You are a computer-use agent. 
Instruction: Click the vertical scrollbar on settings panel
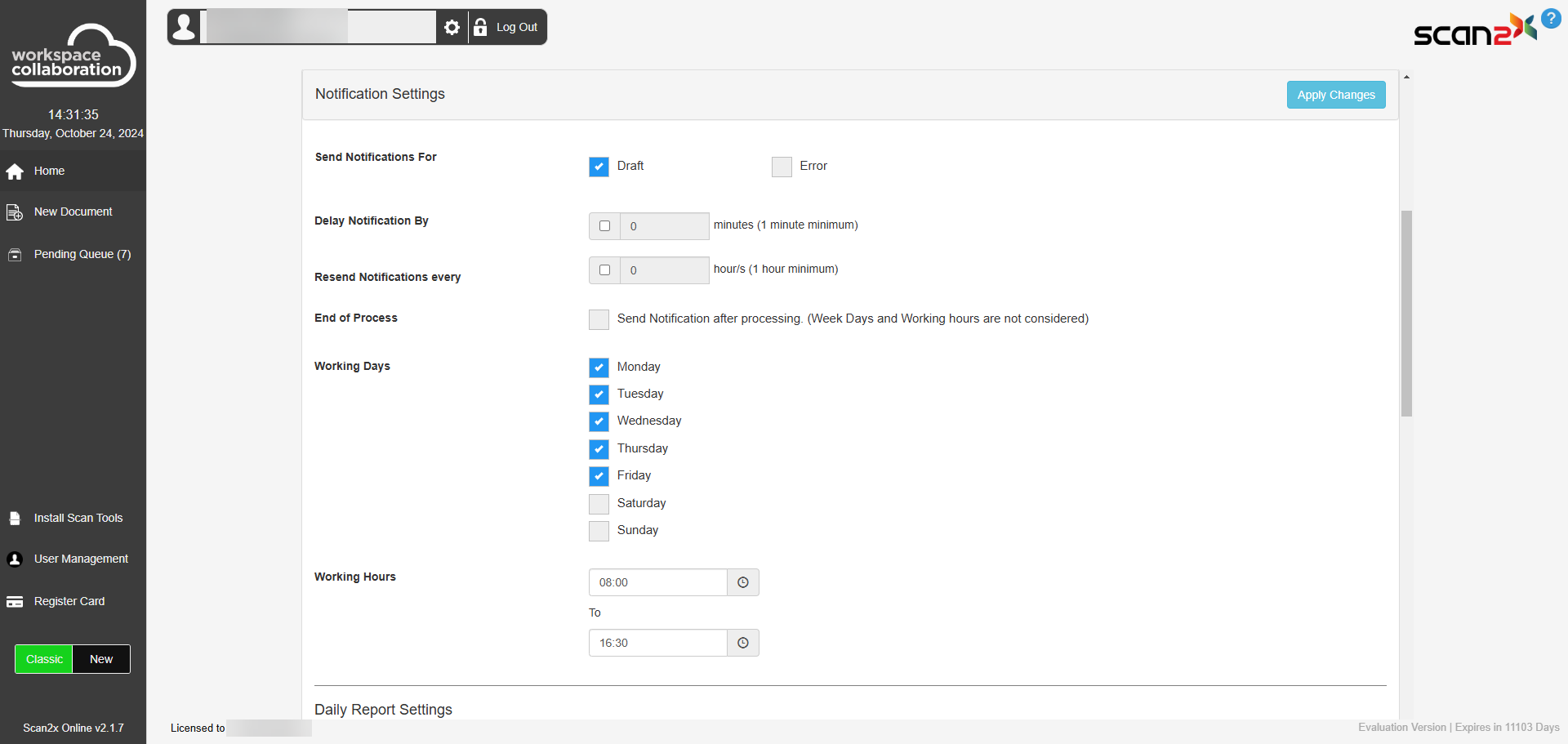(1406, 313)
